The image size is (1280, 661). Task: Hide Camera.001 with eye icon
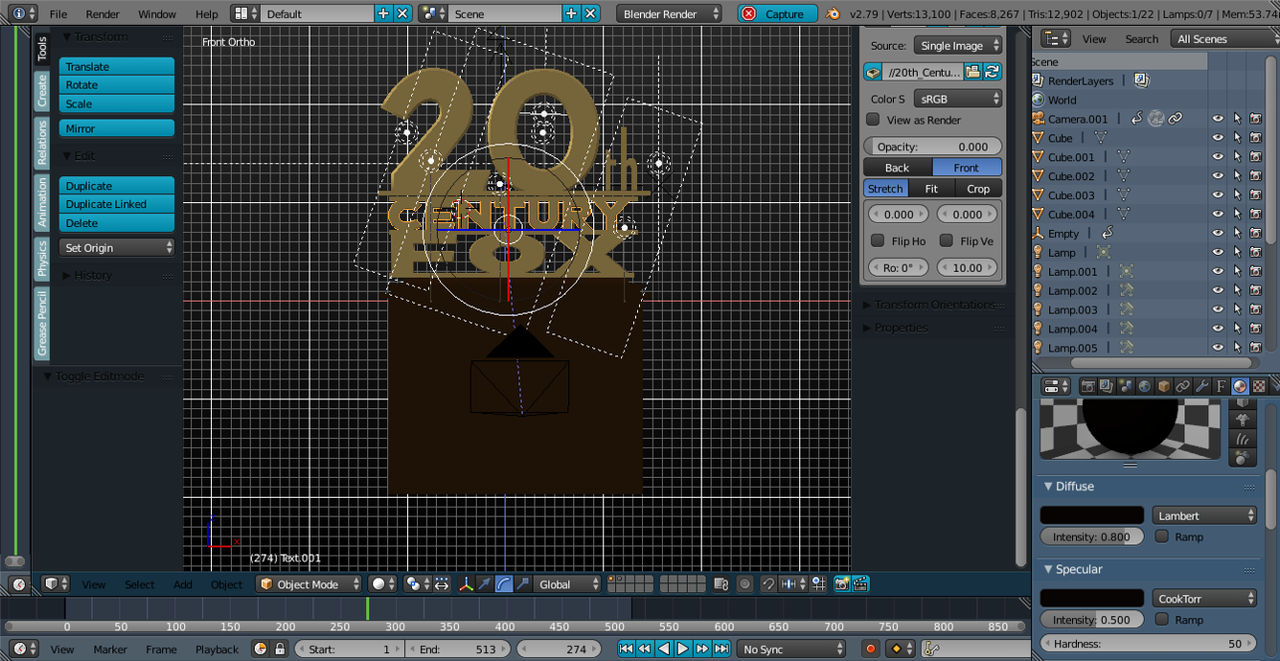[1218, 119]
